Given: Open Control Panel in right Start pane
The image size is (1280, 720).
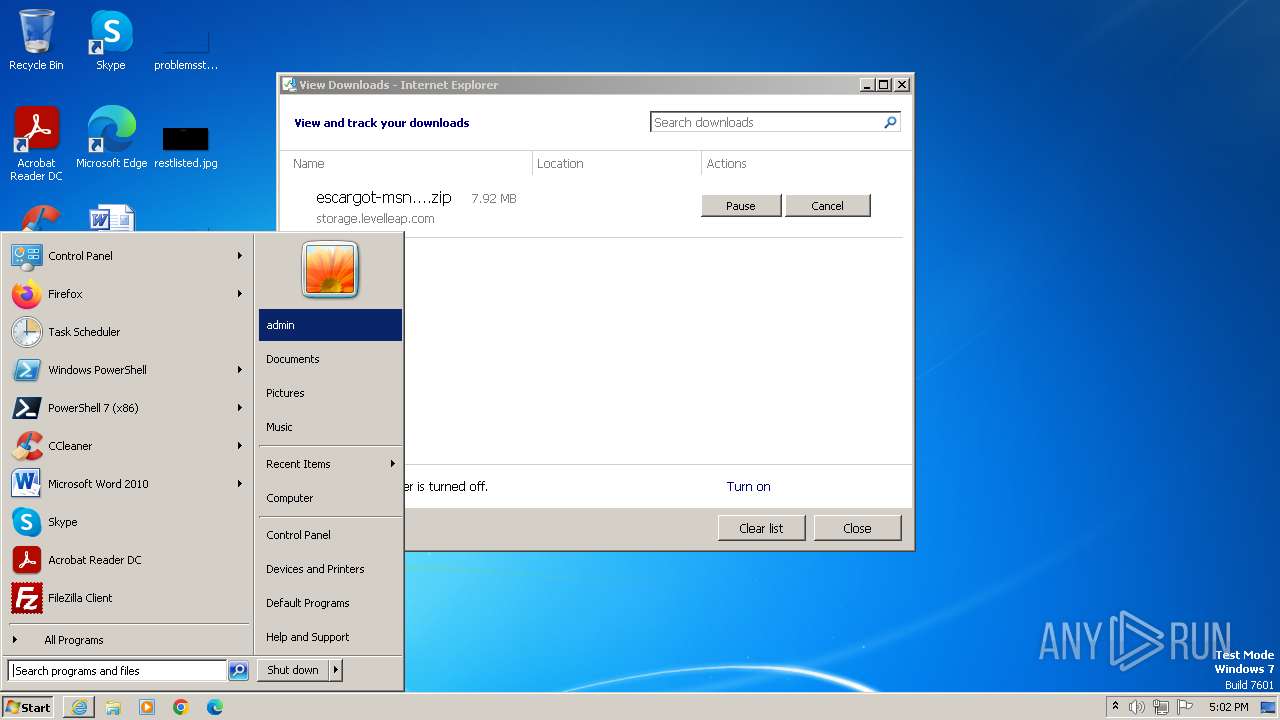Looking at the screenshot, I should 330,535.
